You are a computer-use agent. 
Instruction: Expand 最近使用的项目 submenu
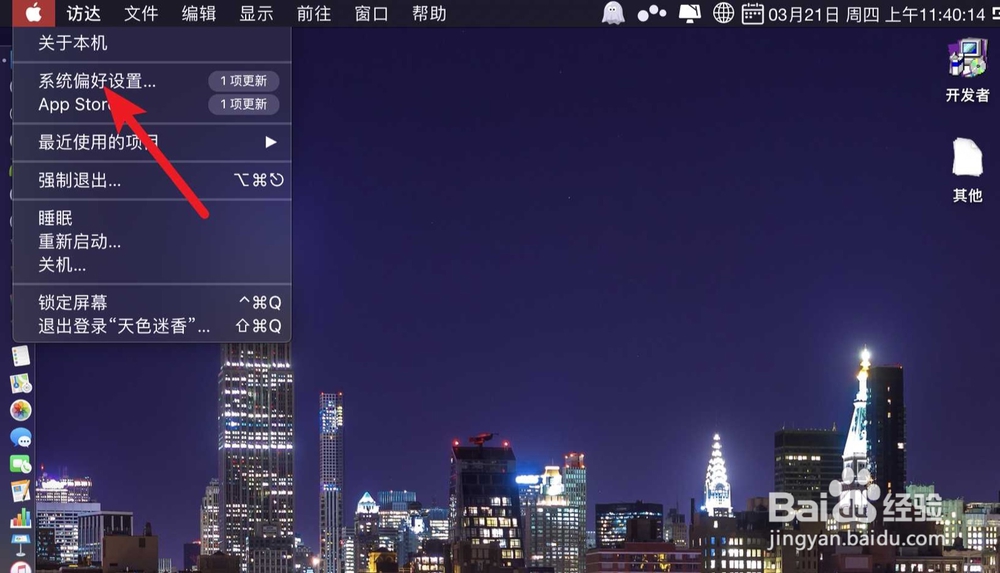(152, 142)
